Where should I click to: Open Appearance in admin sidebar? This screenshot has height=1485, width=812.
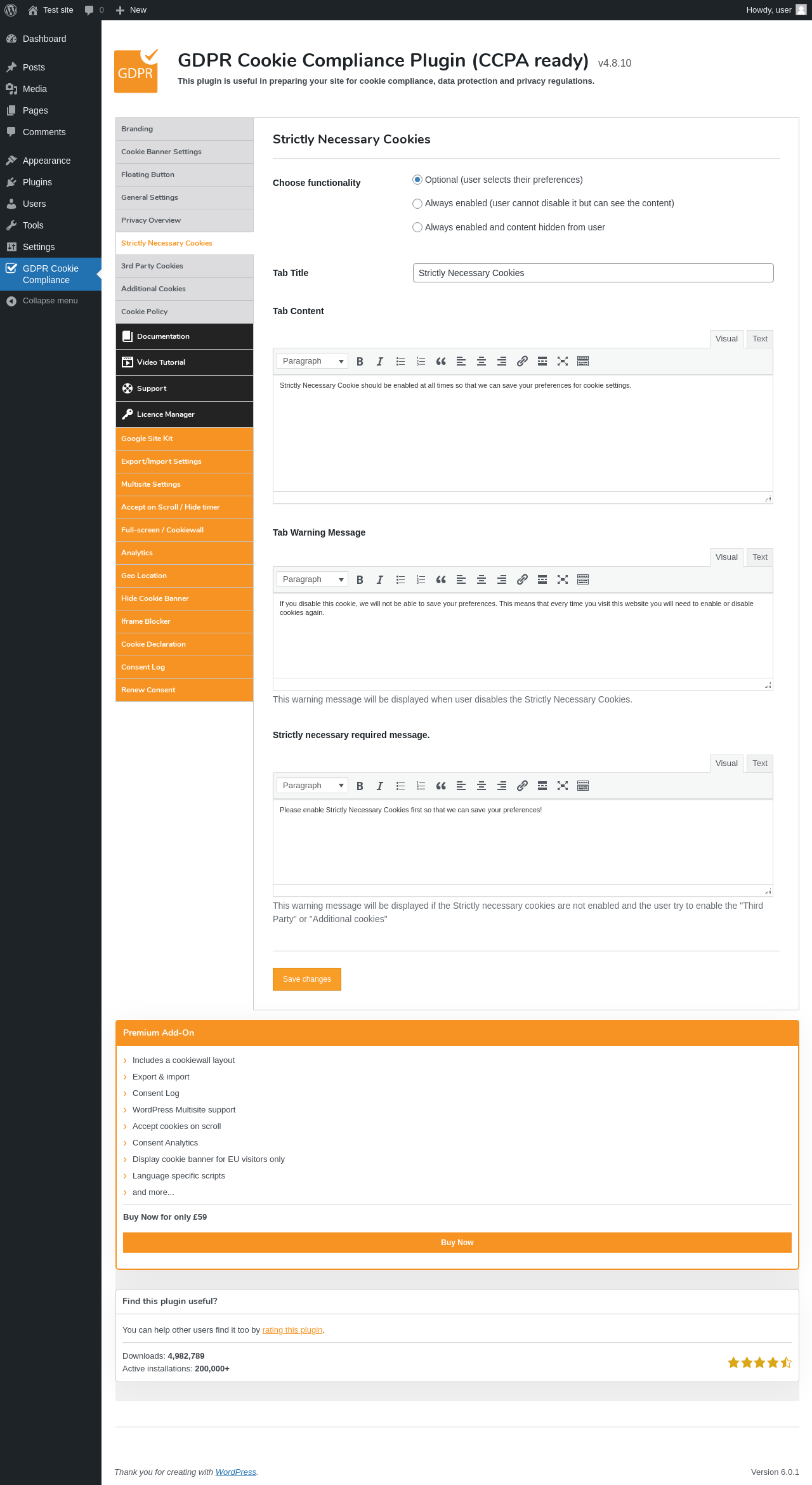(x=51, y=161)
